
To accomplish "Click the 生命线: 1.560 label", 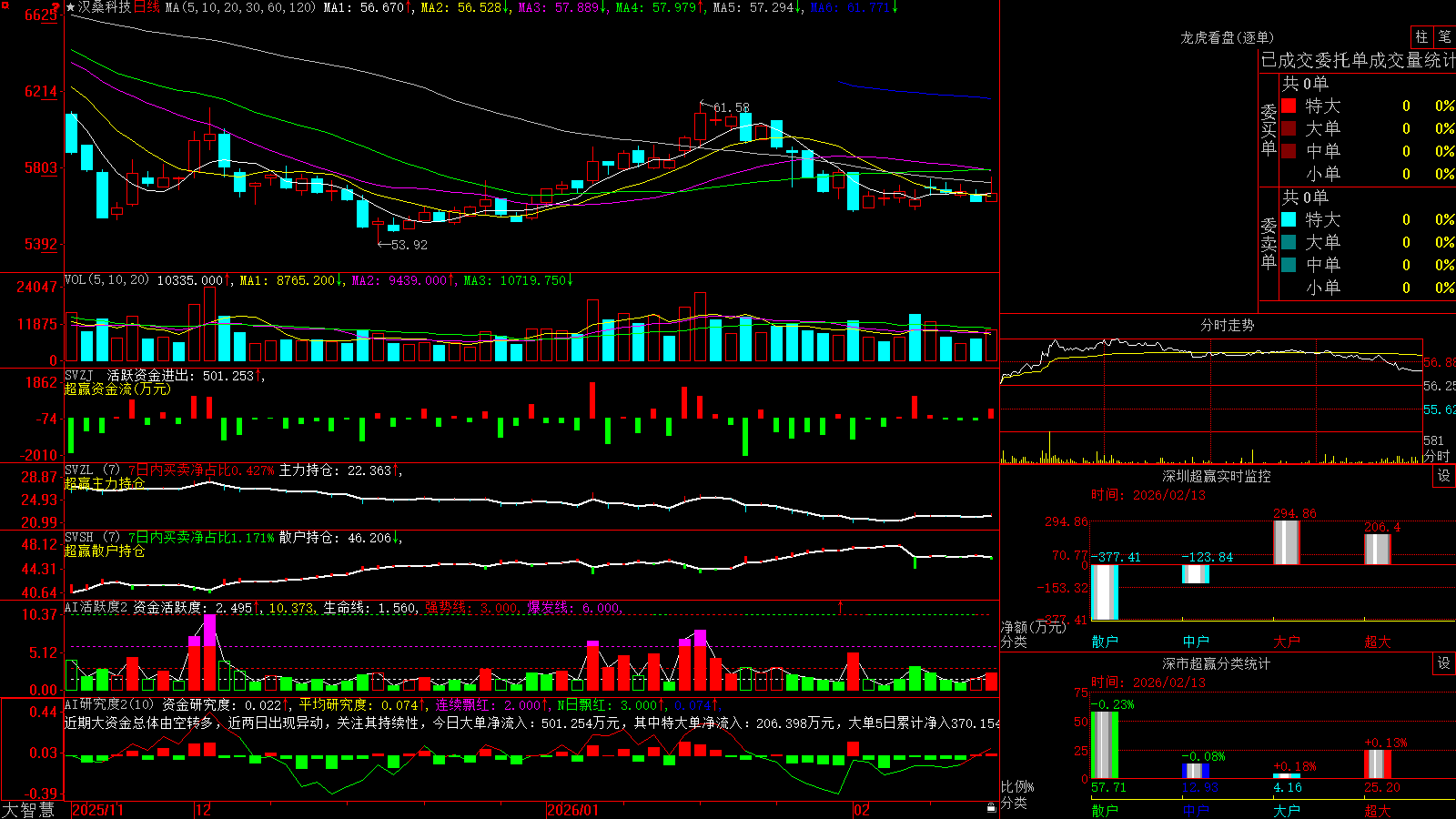I will click(x=370, y=608).
